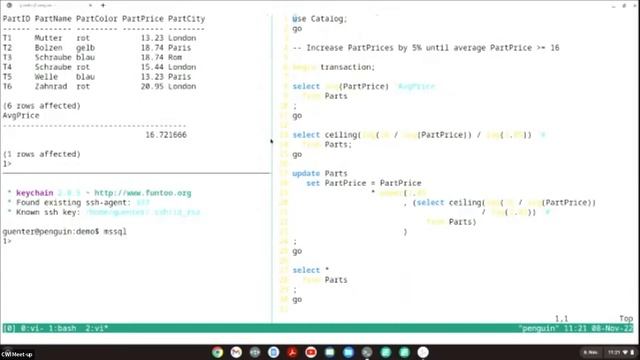Click the Welle part name
Viewport: 640px width, 360px height.
46,77
